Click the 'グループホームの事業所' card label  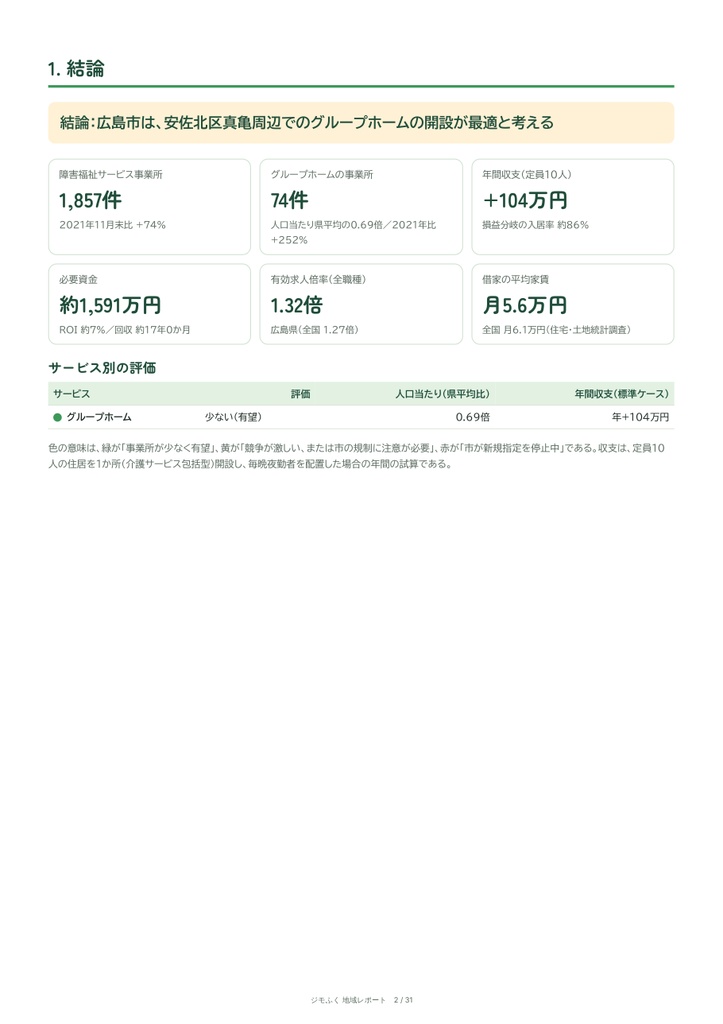[x=322, y=174]
